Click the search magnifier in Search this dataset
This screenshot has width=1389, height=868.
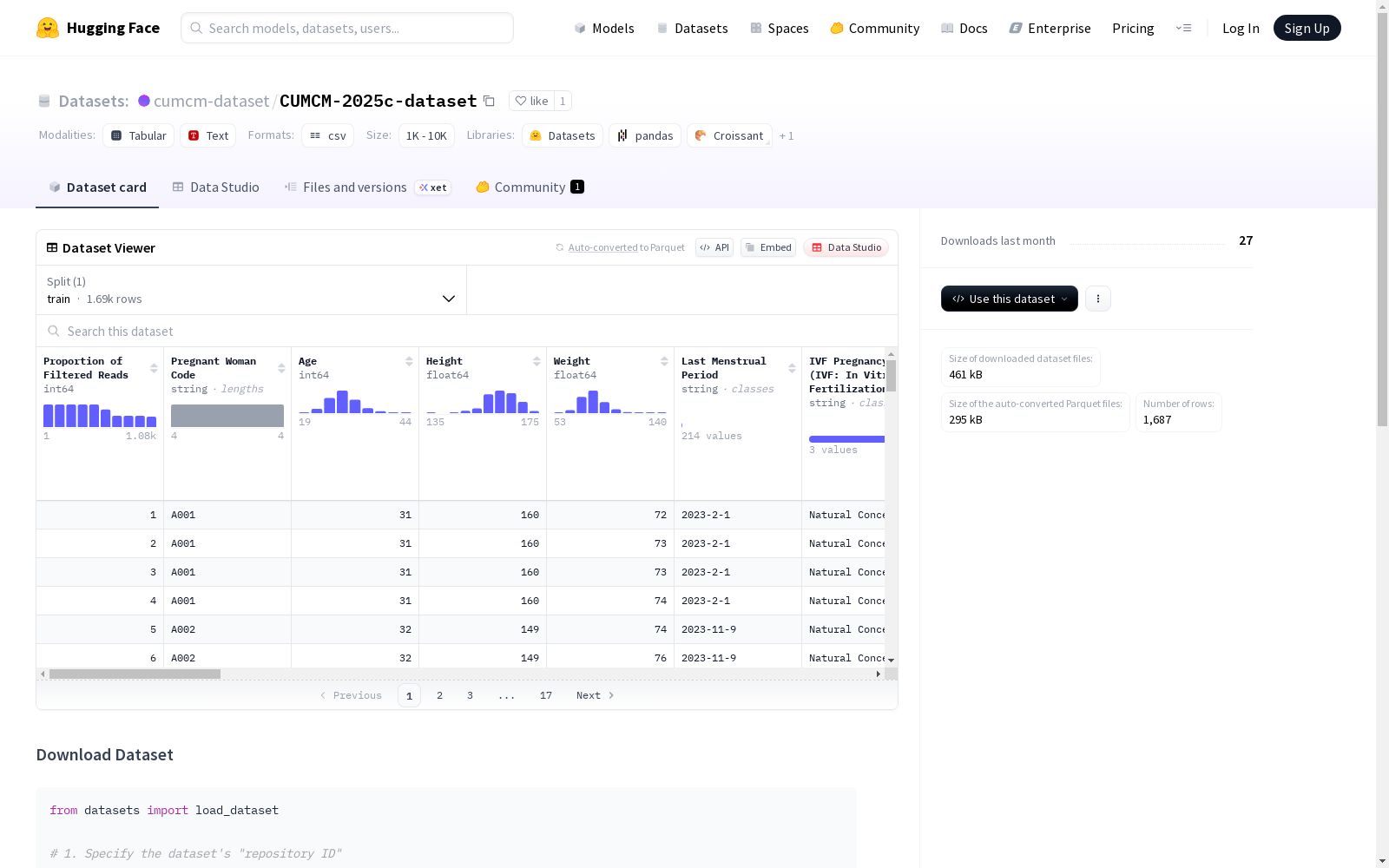54,331
